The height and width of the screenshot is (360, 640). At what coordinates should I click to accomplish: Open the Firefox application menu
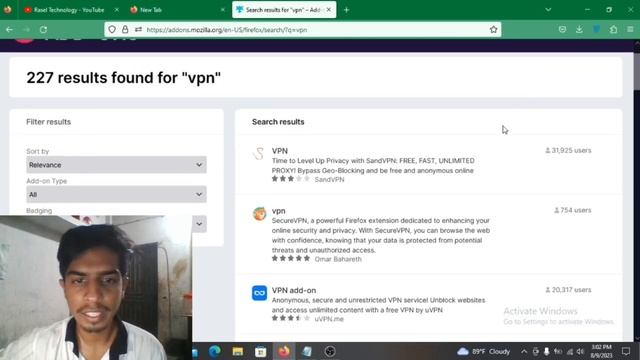(x=630, y=29)
